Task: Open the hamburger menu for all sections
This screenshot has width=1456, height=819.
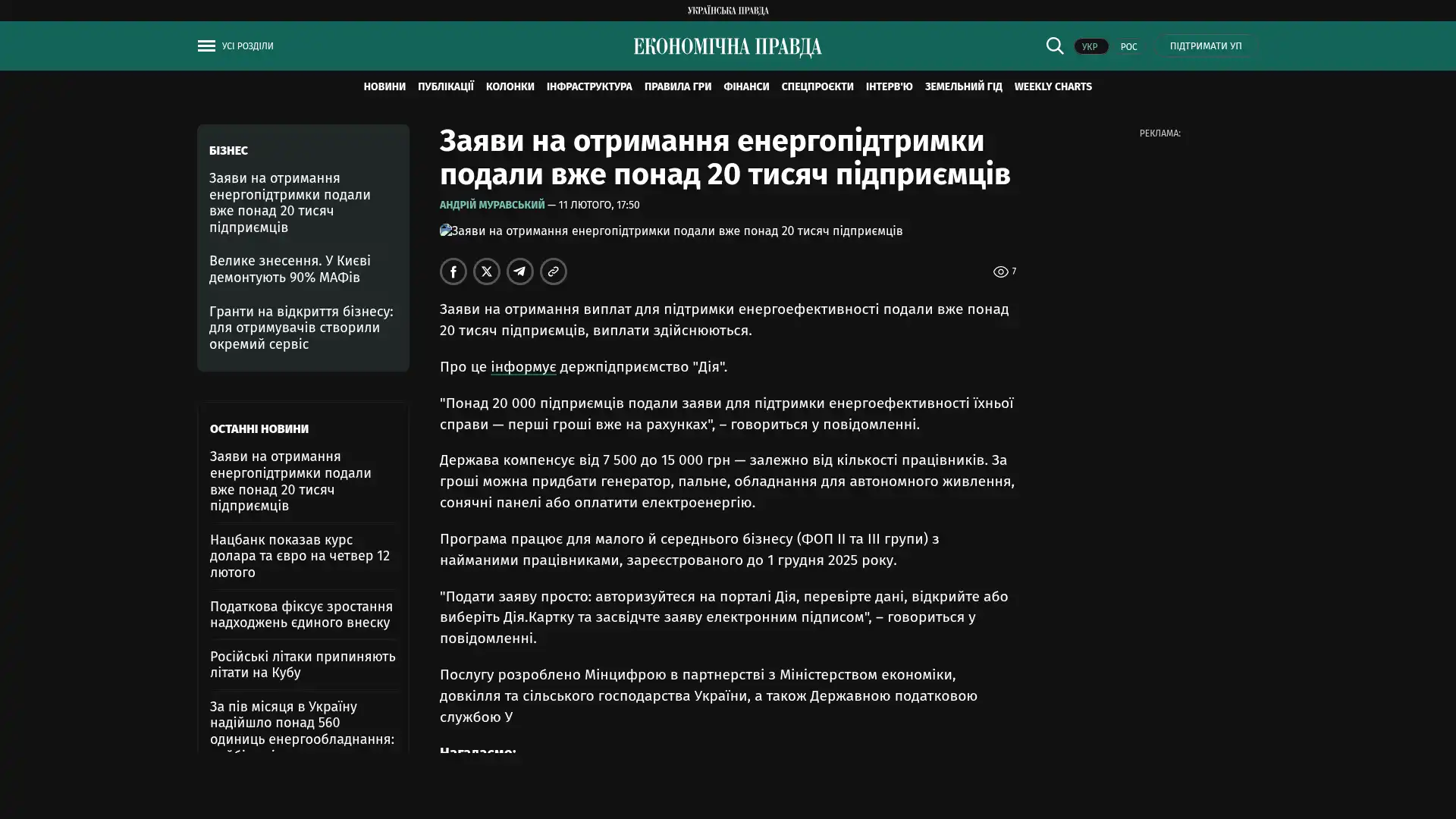Action: pos(206,46)
